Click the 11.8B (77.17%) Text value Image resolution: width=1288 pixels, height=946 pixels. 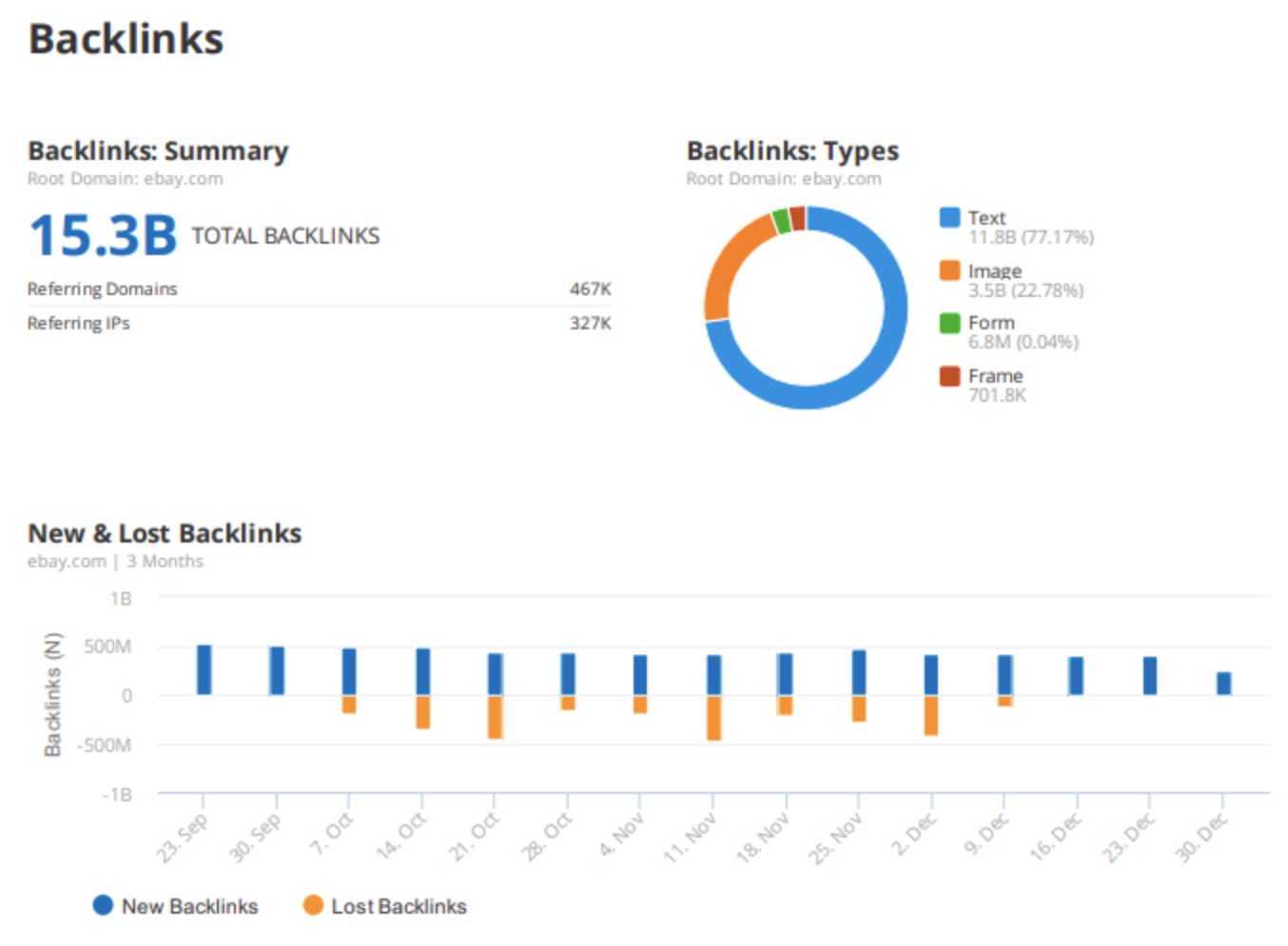coord(1031,237)
